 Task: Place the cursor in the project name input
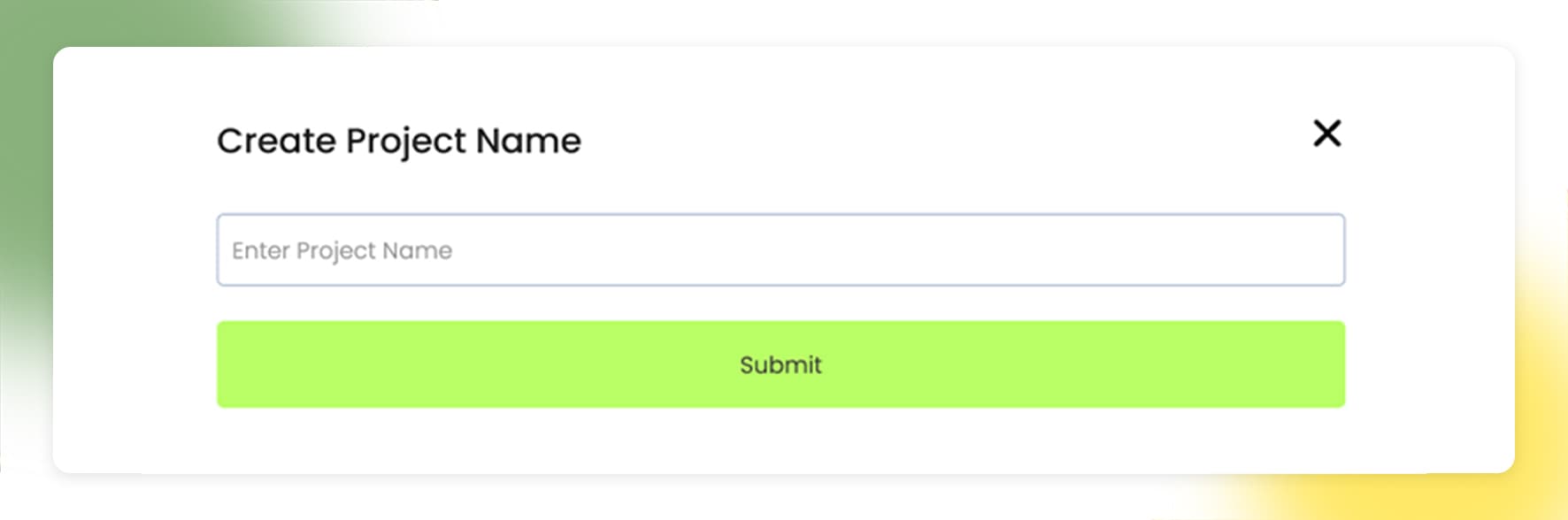780,249
